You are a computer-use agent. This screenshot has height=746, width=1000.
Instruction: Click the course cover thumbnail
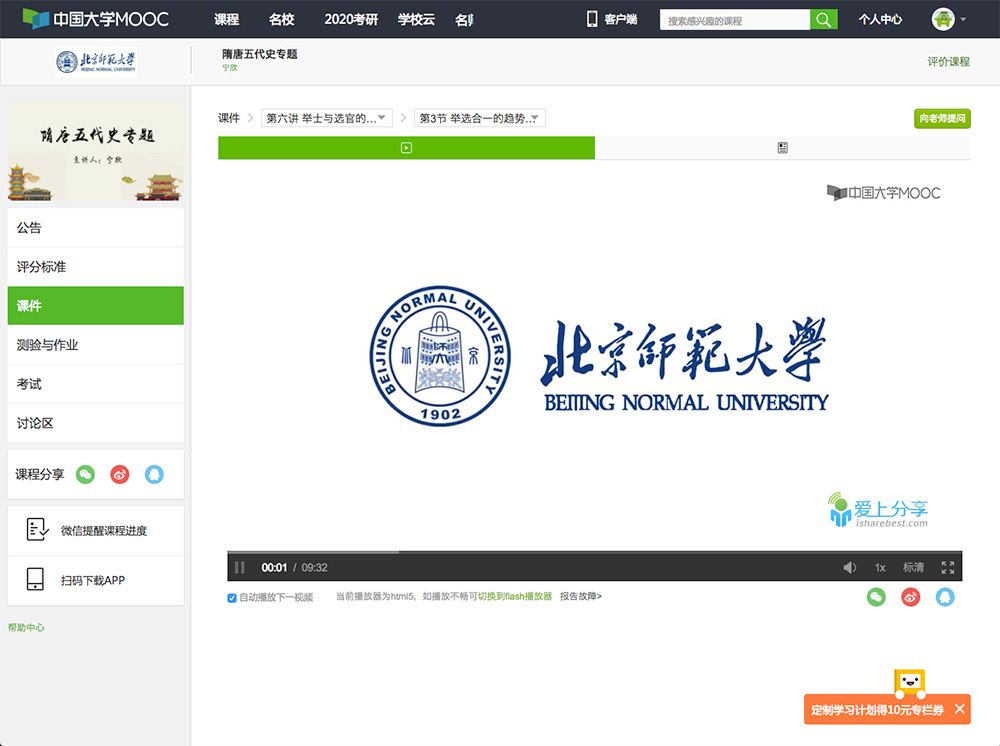coord(96,151)
